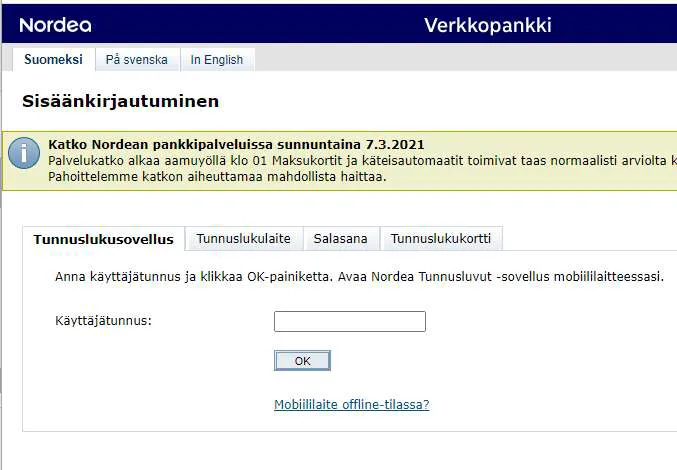Switch language to Suomeksi
Screen dimensions: 677x470
pyautogui.click(x=54, y=60)
